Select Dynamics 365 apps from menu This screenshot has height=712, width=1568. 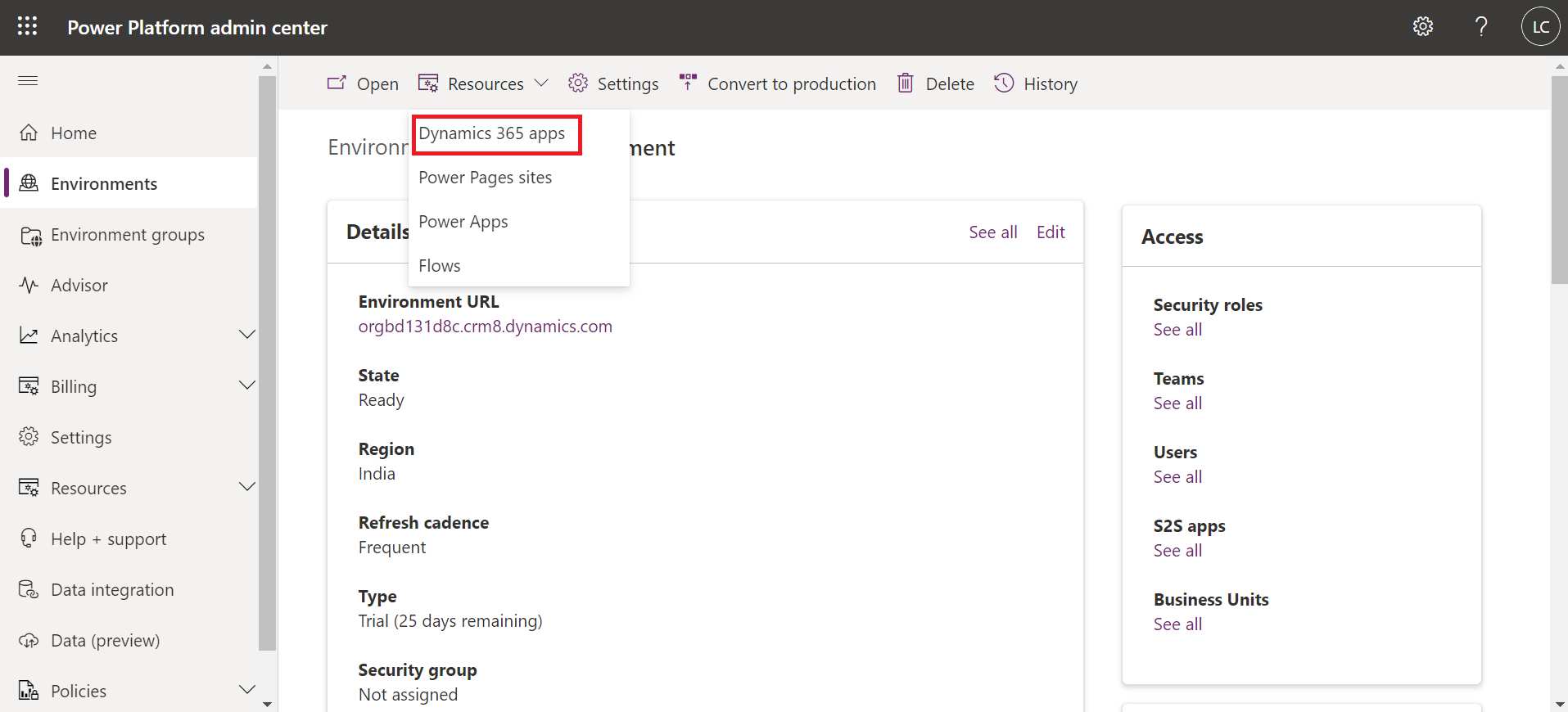point(492,133)
